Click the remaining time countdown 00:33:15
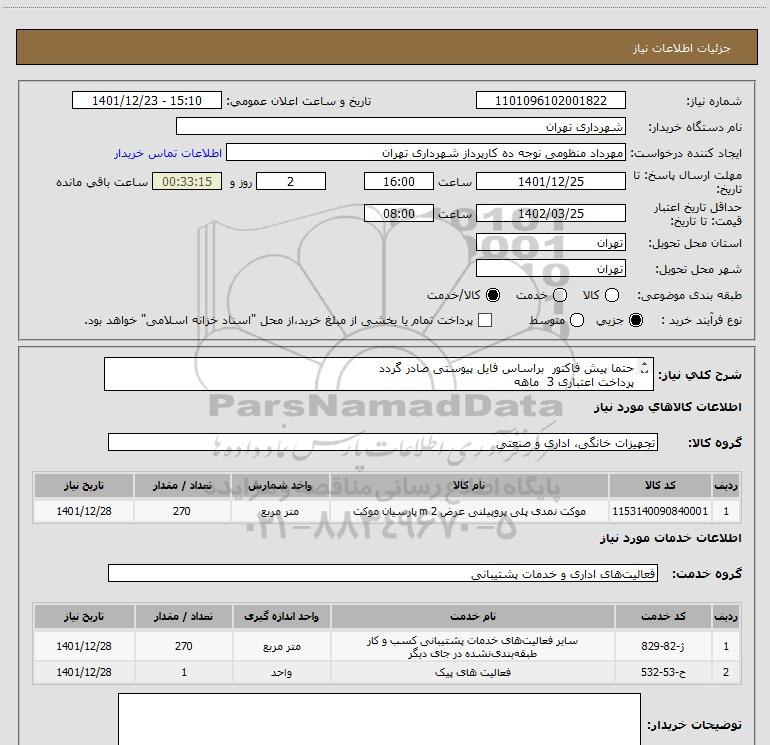 point(187,181)
